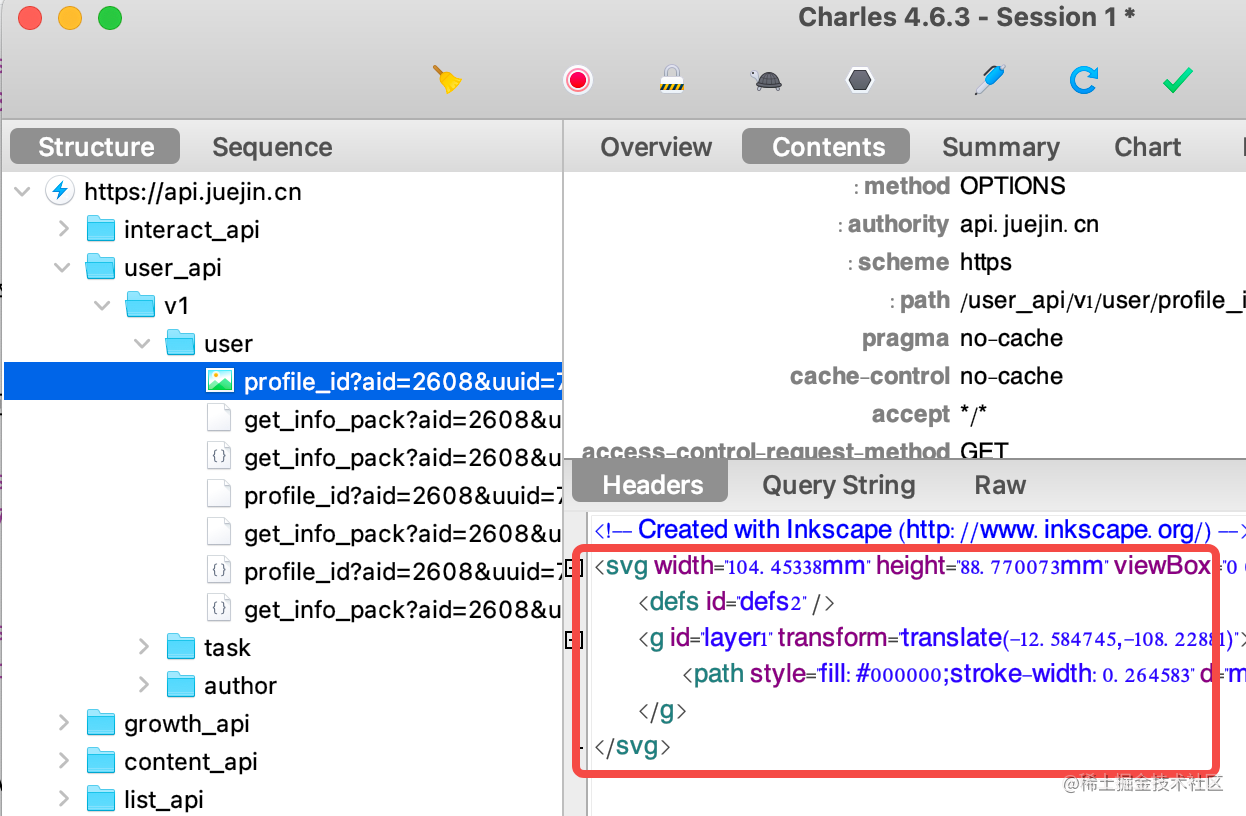Select the author tree label

pos(240,685)
